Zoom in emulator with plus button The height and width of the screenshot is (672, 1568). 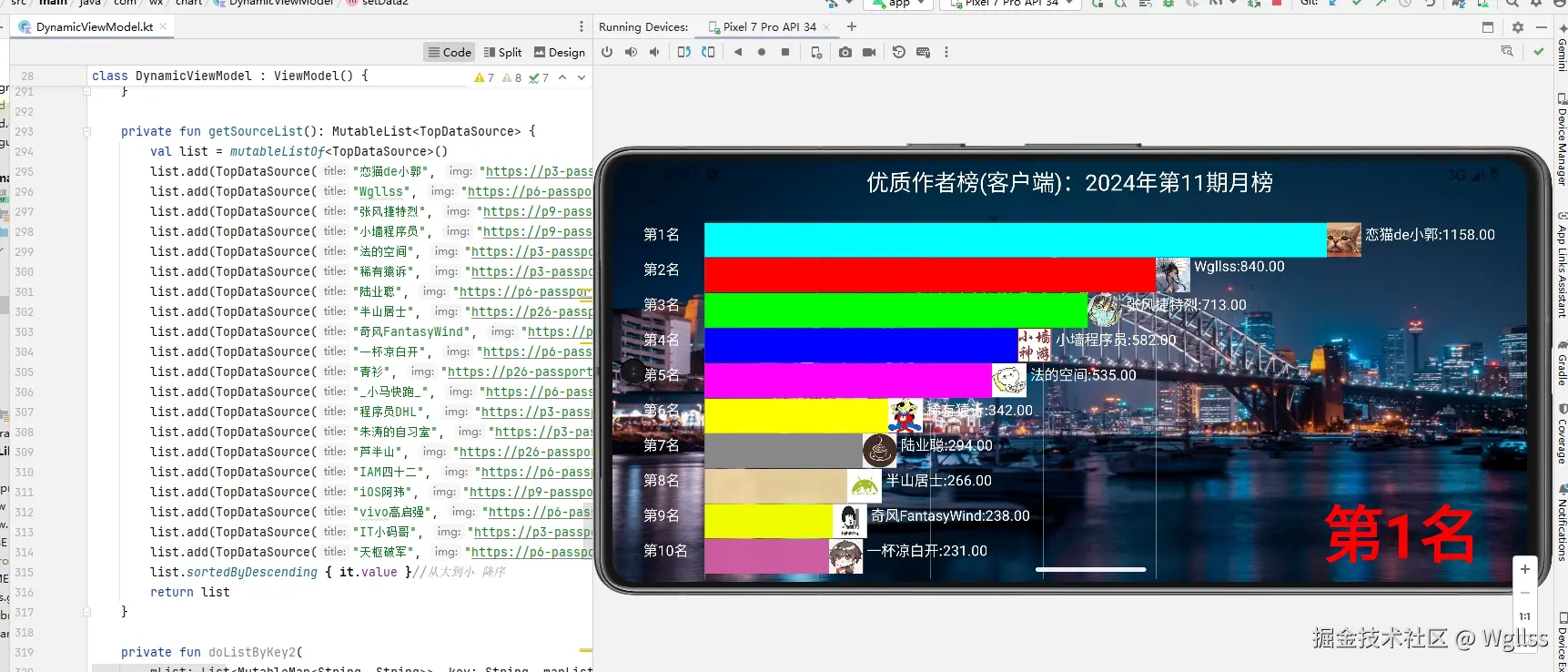click(x=1525, y=569)
